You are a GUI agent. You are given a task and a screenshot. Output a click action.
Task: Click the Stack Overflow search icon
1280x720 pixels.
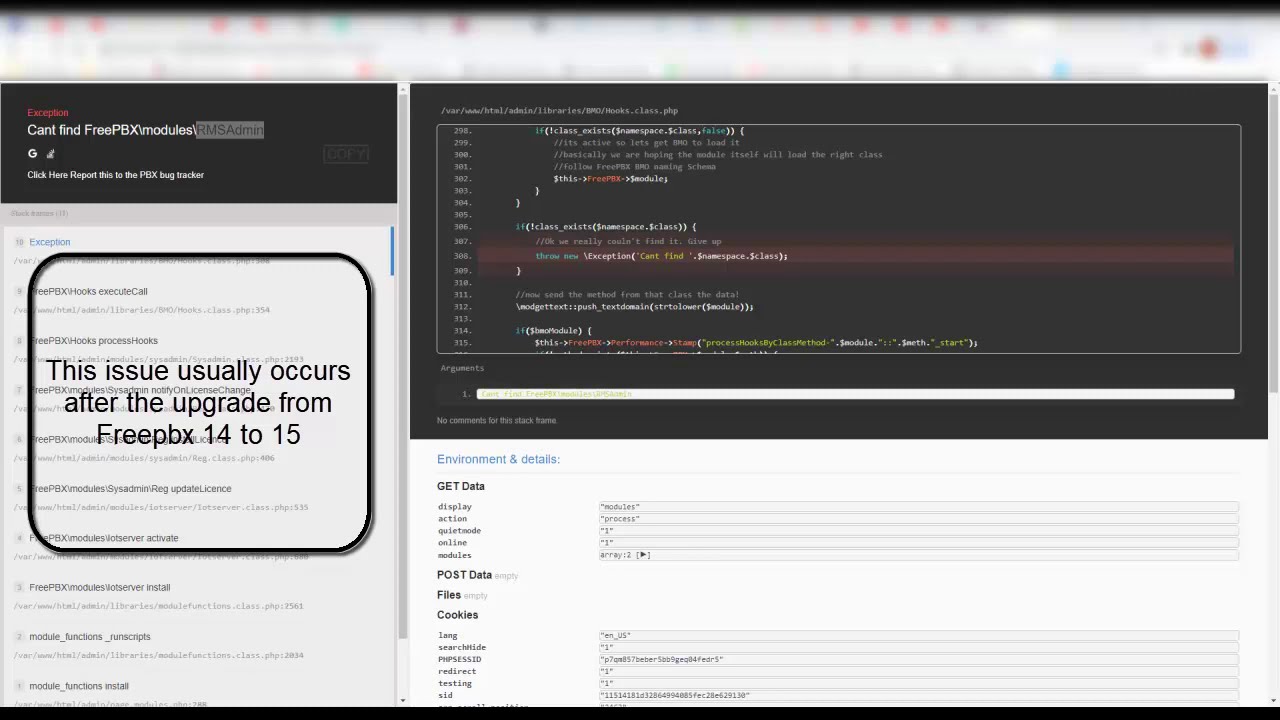[50, 153]
